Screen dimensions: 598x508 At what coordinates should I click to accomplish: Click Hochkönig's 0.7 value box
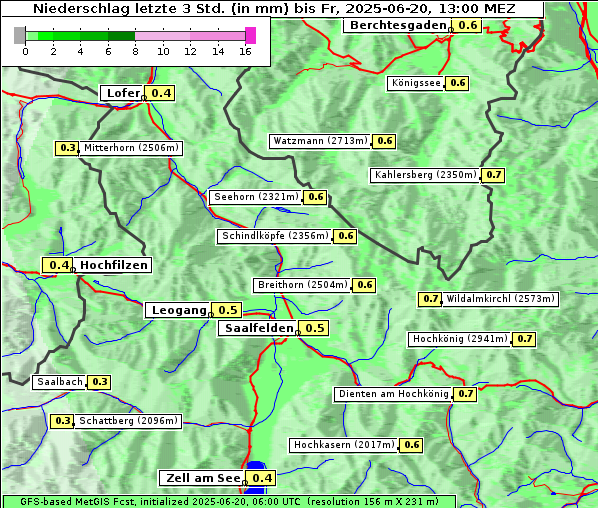[524, 339]
